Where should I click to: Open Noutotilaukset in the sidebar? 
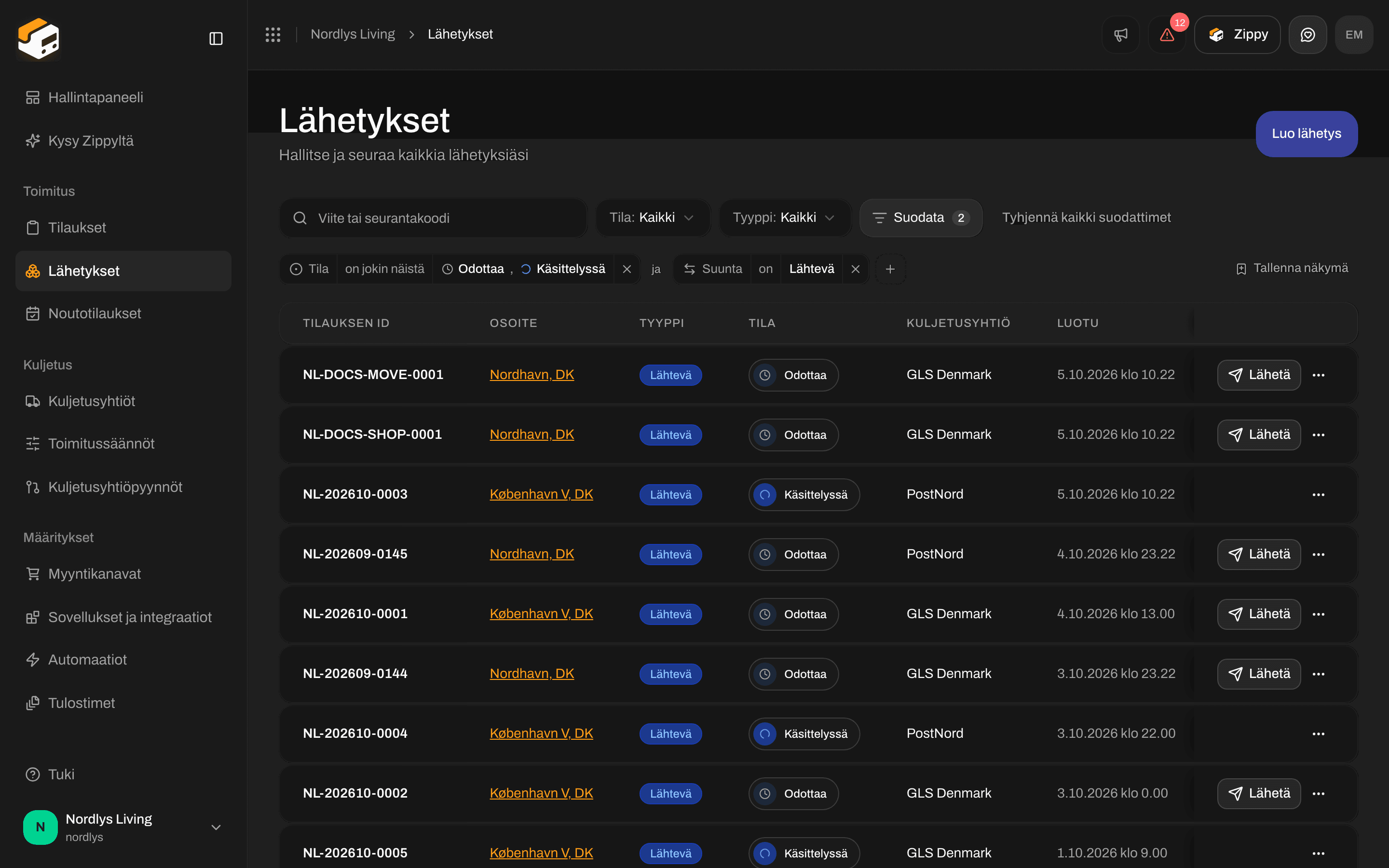tap(123, 313)
